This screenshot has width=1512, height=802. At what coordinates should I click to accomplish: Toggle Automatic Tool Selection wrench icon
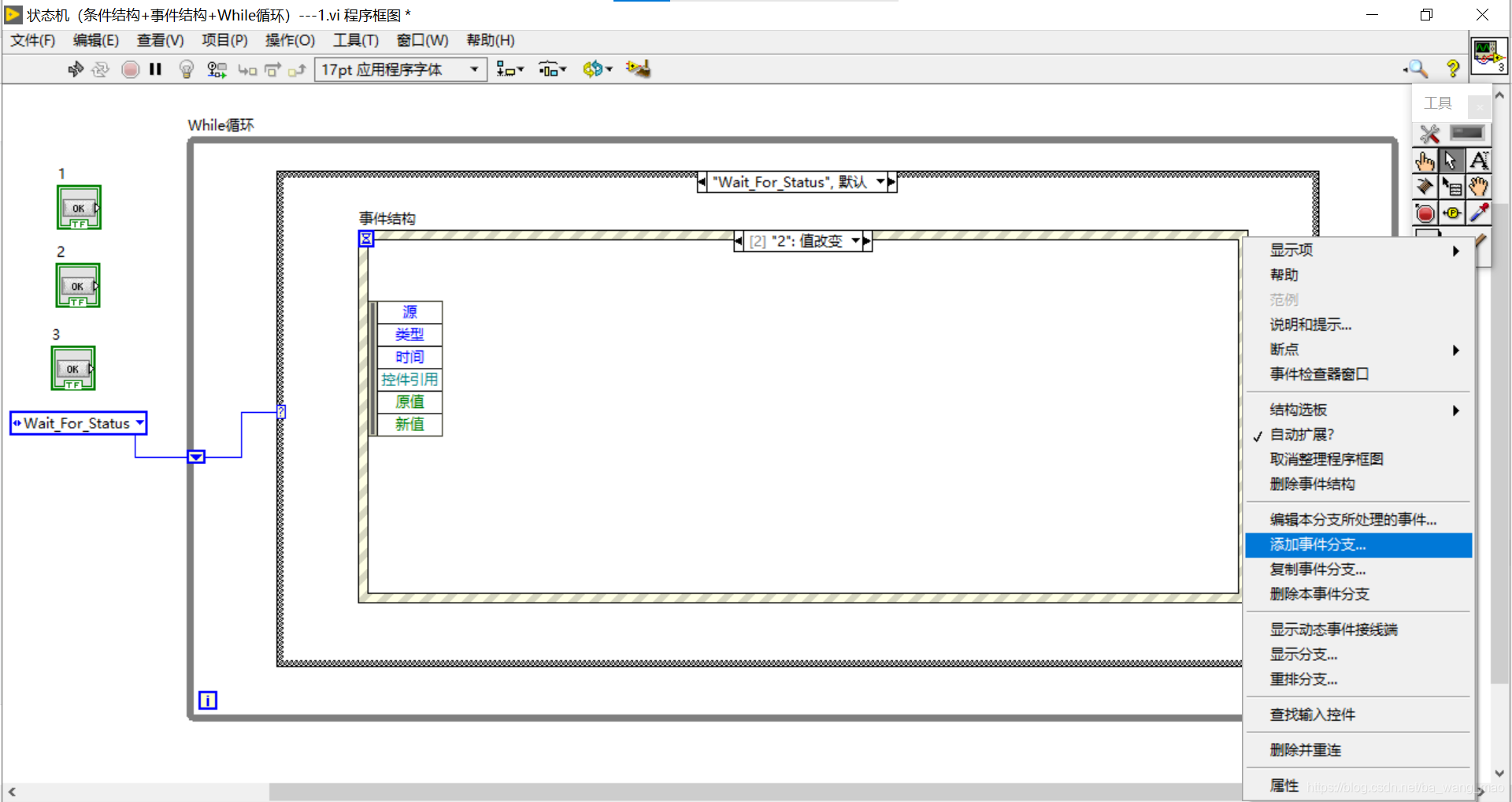click(1429, 133)
